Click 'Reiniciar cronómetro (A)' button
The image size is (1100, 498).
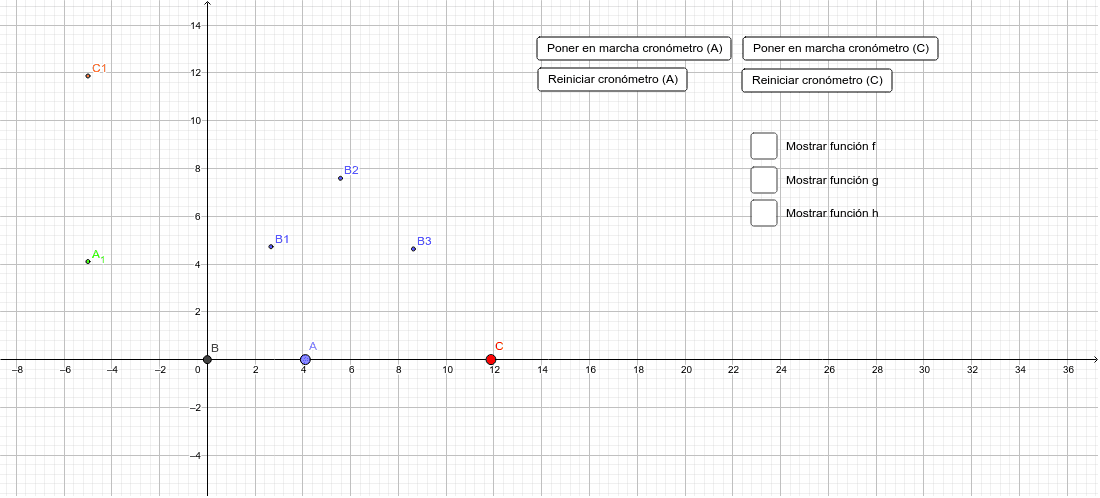(x=612, y=79)
